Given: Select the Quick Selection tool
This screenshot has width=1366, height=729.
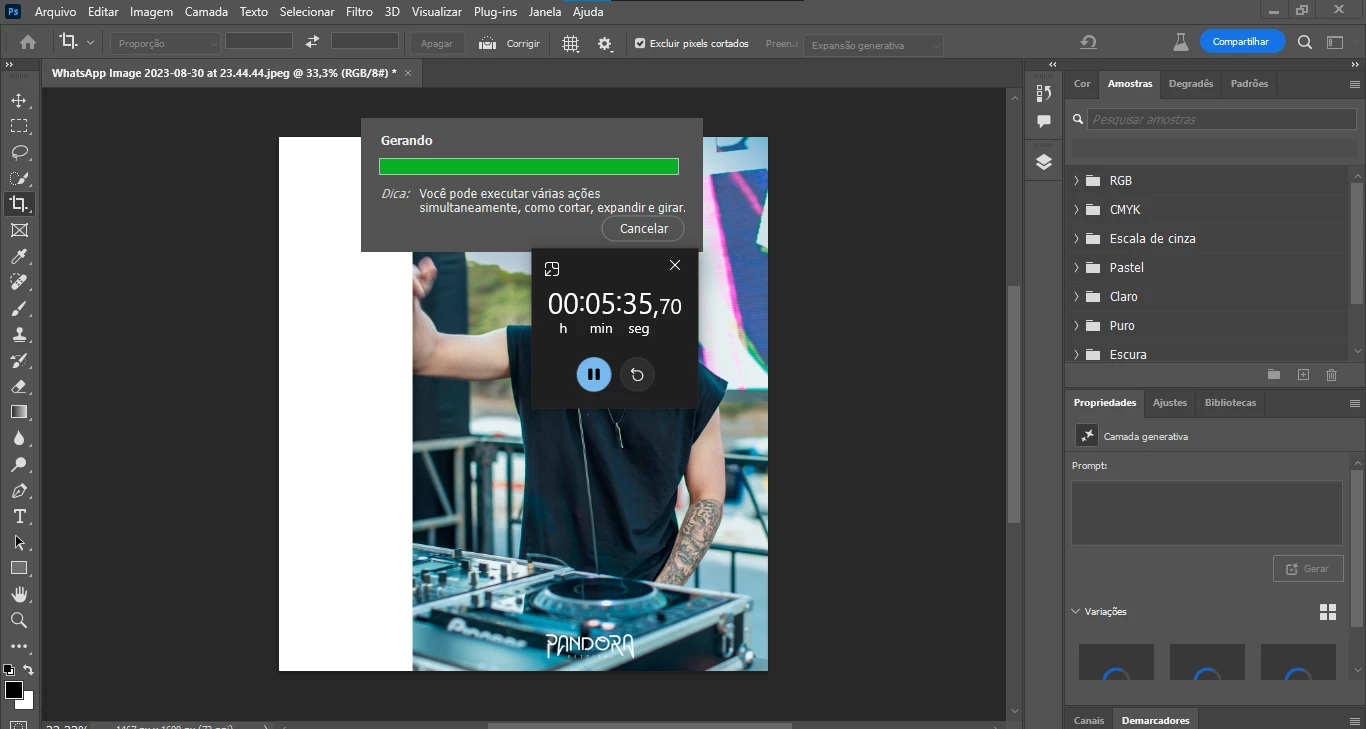Looking at the screenshot, I should pos(18,179).
